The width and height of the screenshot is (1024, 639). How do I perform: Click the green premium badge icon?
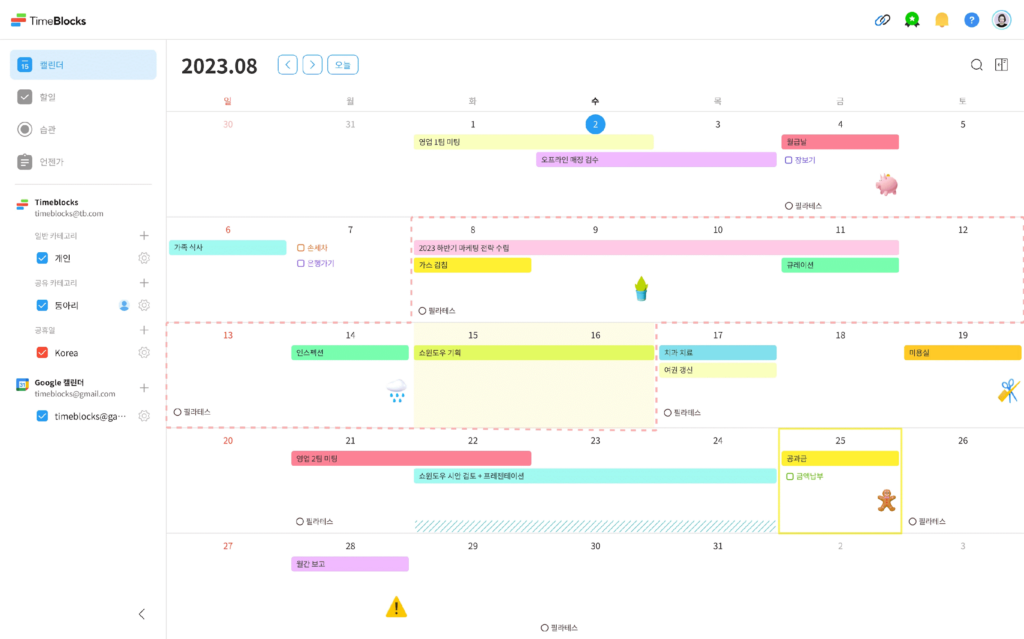[912, 19]
